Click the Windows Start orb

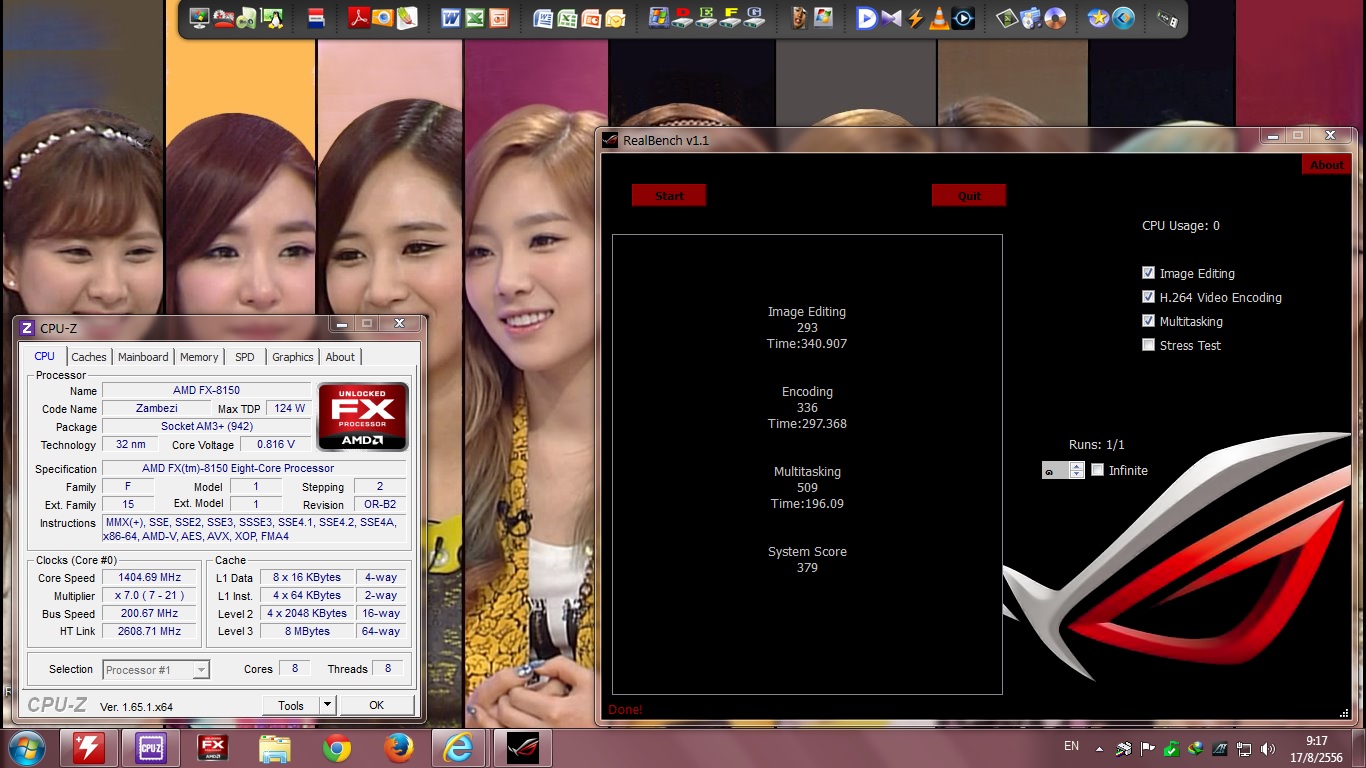tap(27, 748)
